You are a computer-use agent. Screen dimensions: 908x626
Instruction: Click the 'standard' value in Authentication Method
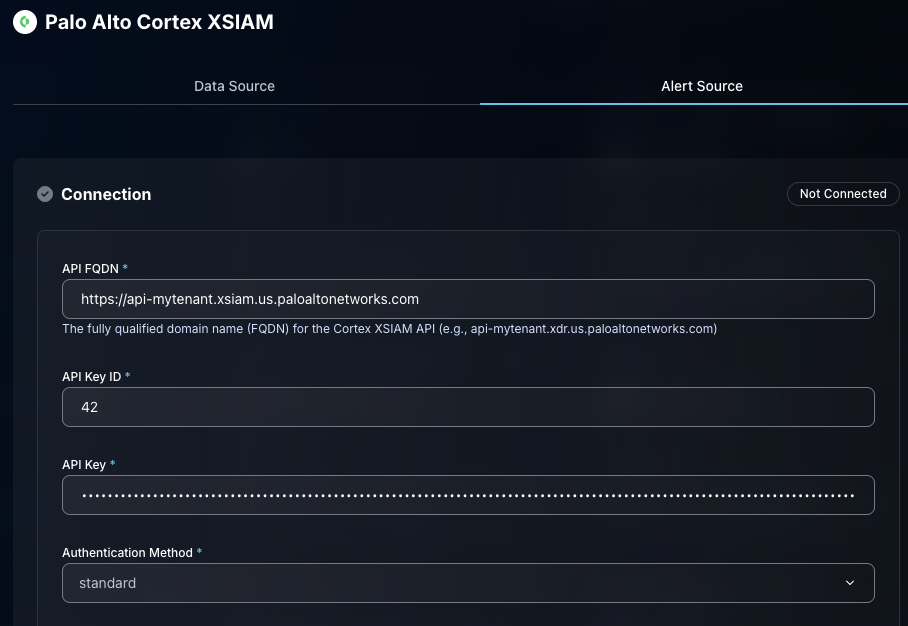tap(108, 583)
